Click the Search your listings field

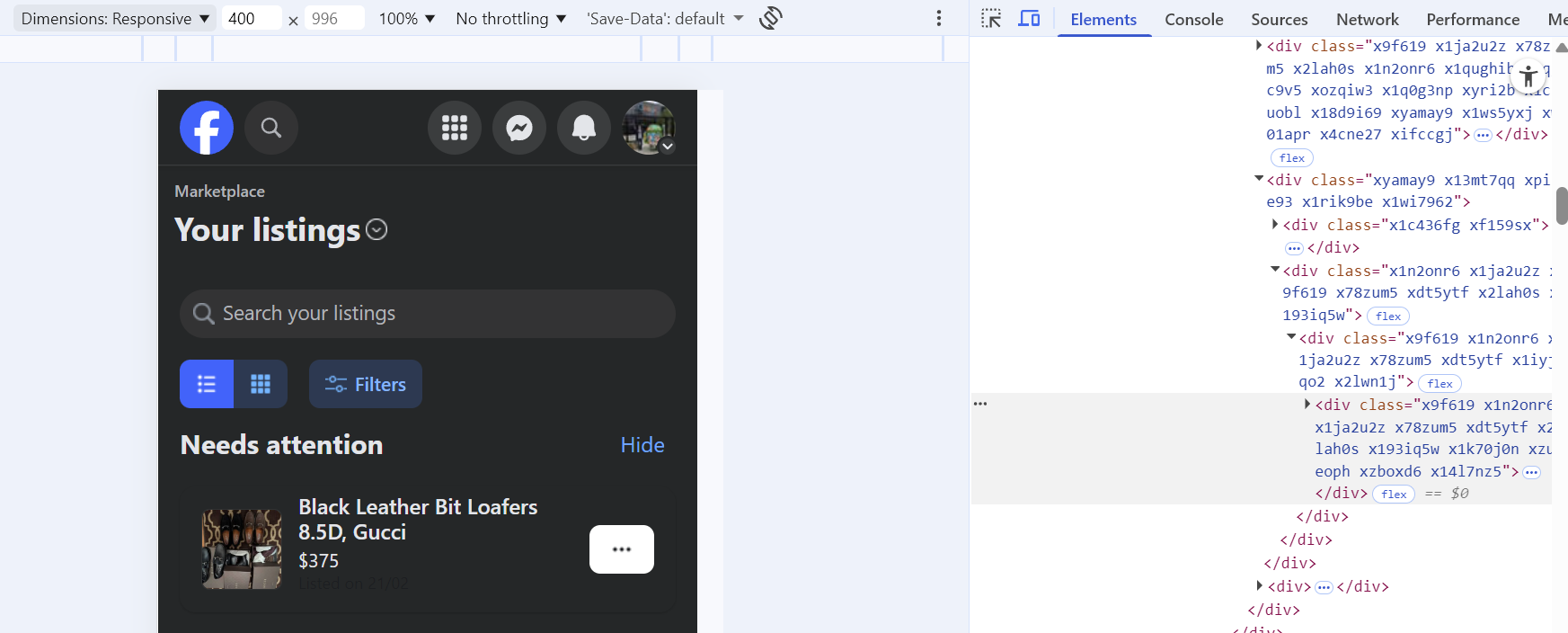(428, 314)
